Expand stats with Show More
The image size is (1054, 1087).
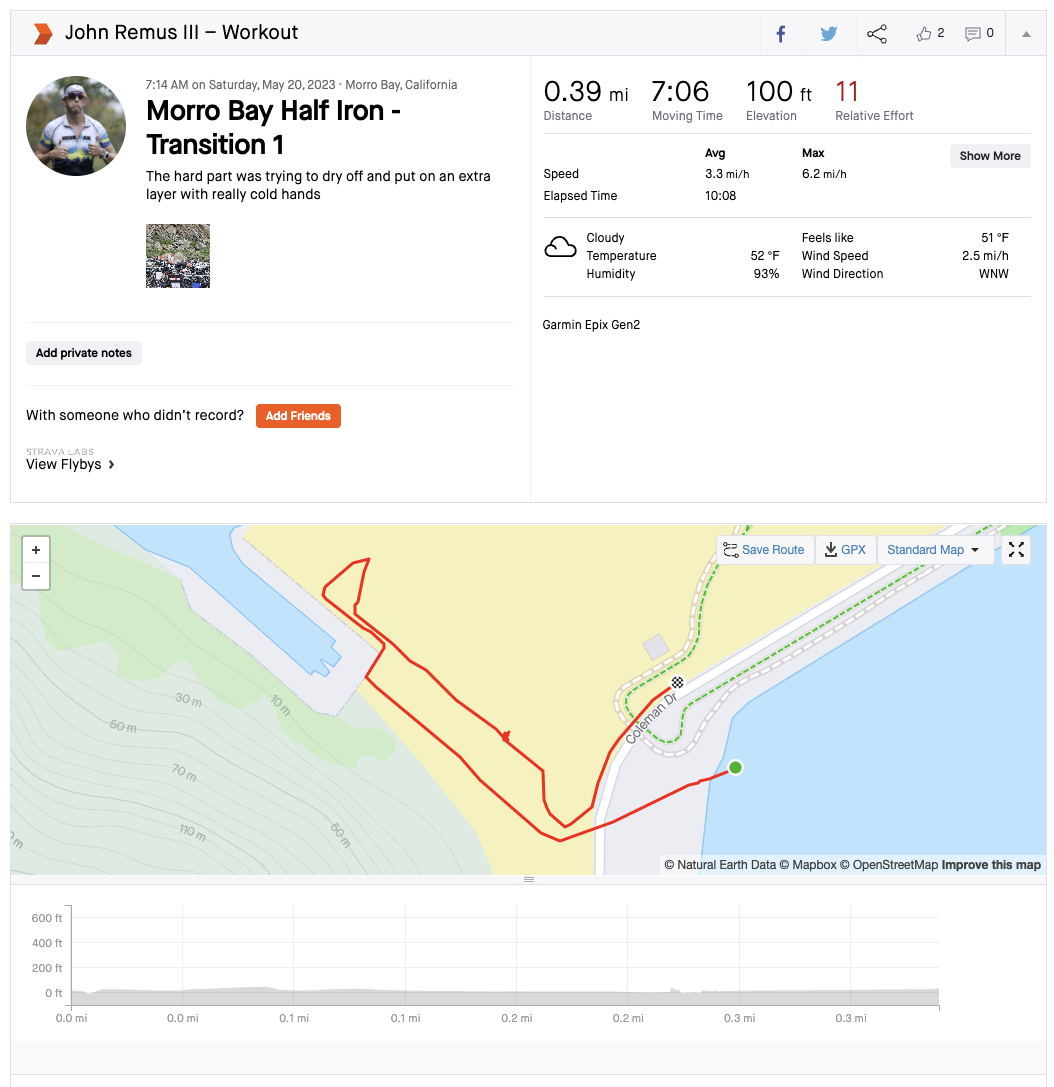(x=990, y=156)
